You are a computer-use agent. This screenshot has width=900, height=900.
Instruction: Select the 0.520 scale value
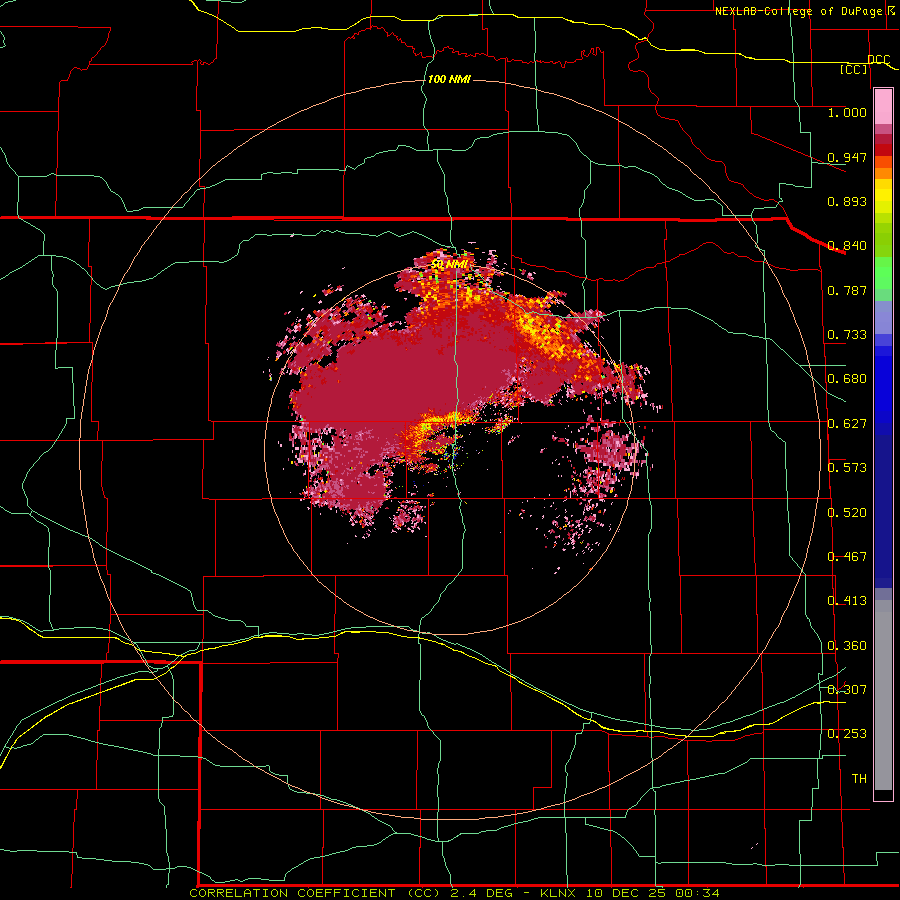point(847,513)
